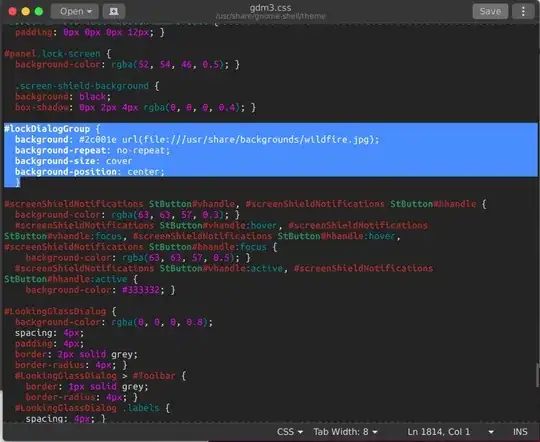Toggle the INS insert mode indicator
Screen dimensions: 540x442
click(520, 432)
